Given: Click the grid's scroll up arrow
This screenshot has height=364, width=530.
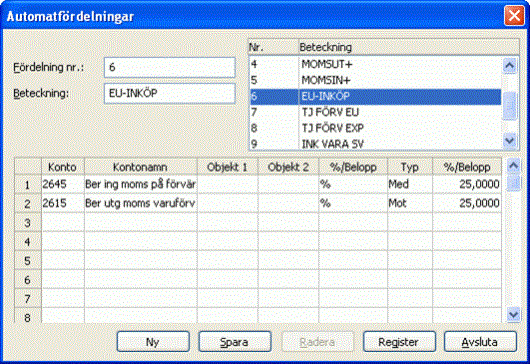Looking at the screenshot, I should [513, 166].
